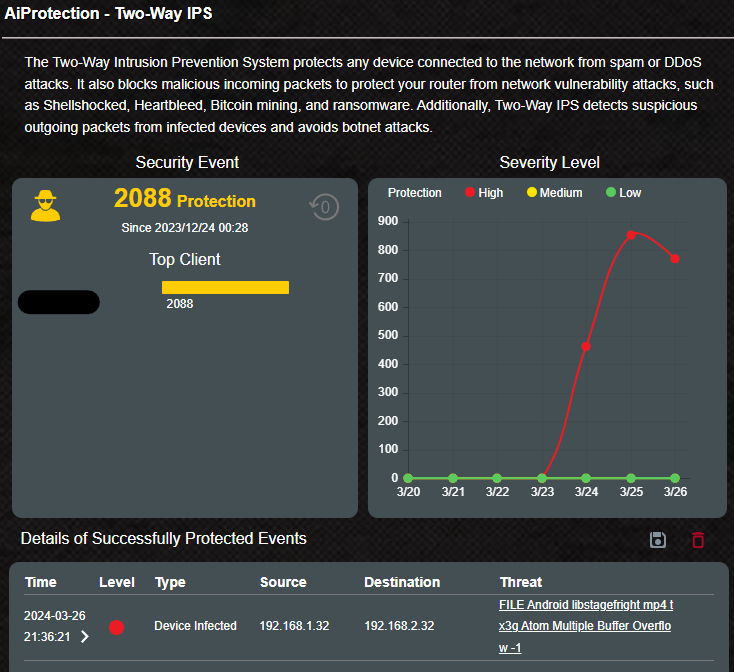This screenshot has height=672, width=734.
Task: Click the Device Infected type cell
Action: click(x=196, y=626)
